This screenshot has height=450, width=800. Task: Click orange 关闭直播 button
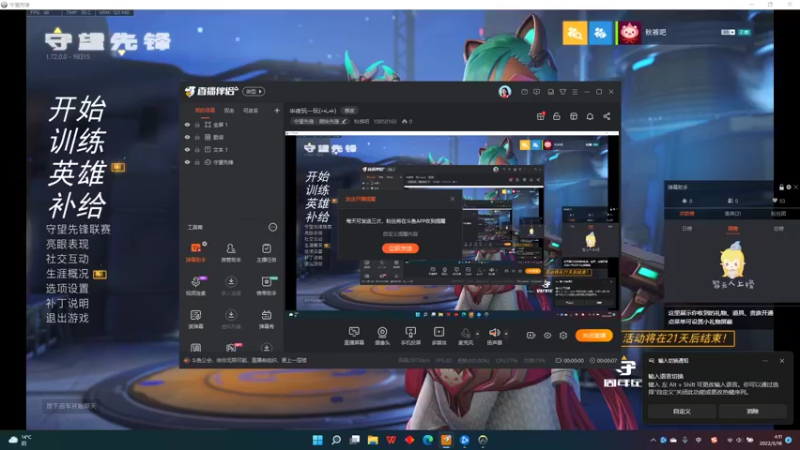(x=594, y=335)
